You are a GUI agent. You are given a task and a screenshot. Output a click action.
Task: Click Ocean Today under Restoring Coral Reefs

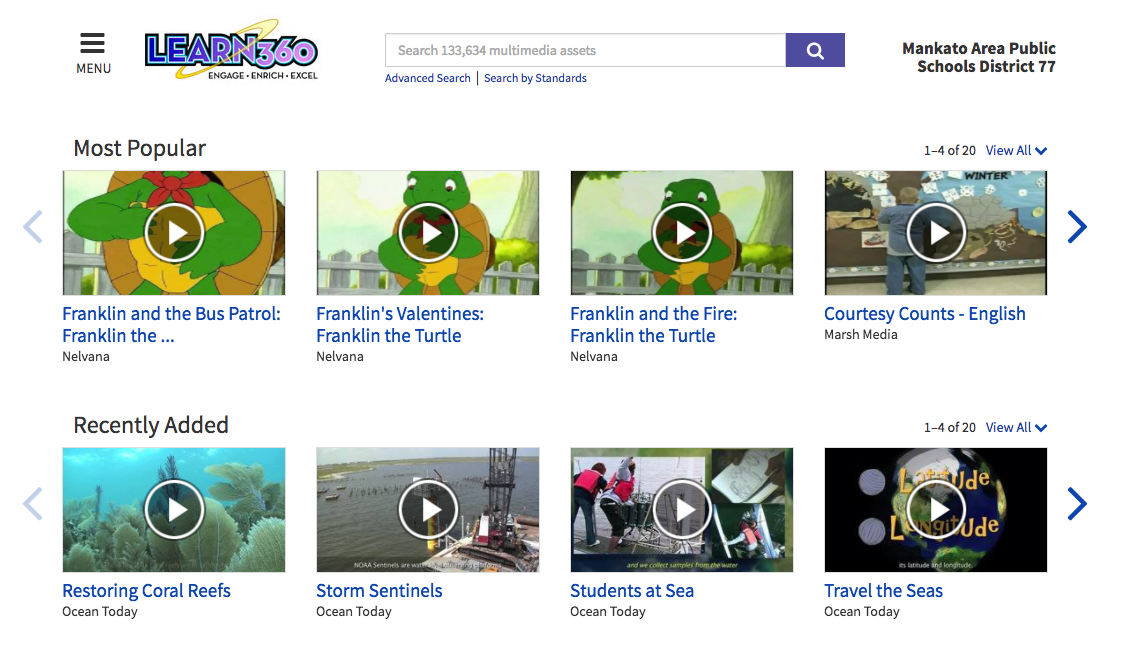(x=100, y=611)
